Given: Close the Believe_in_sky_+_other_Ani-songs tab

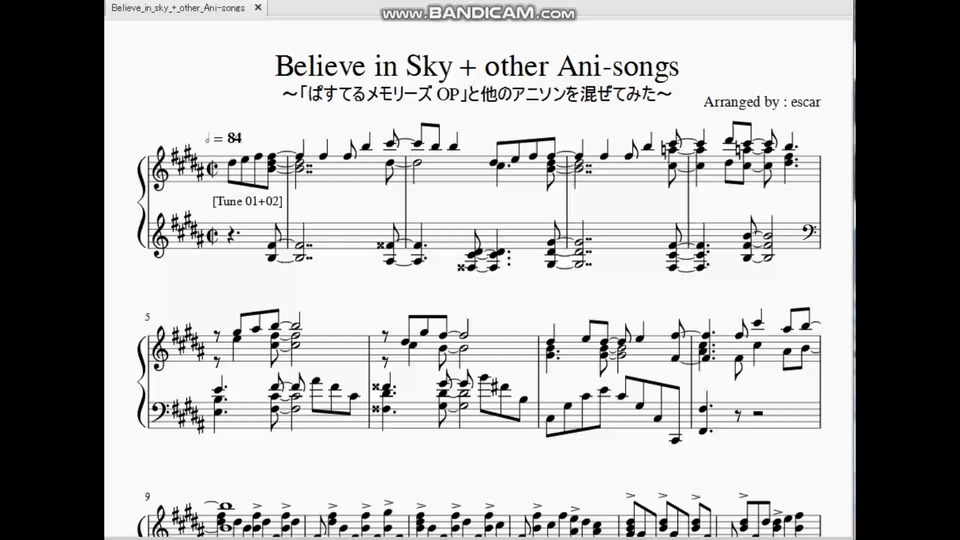Looking at the screenshot, I should (x=258, y=8).
